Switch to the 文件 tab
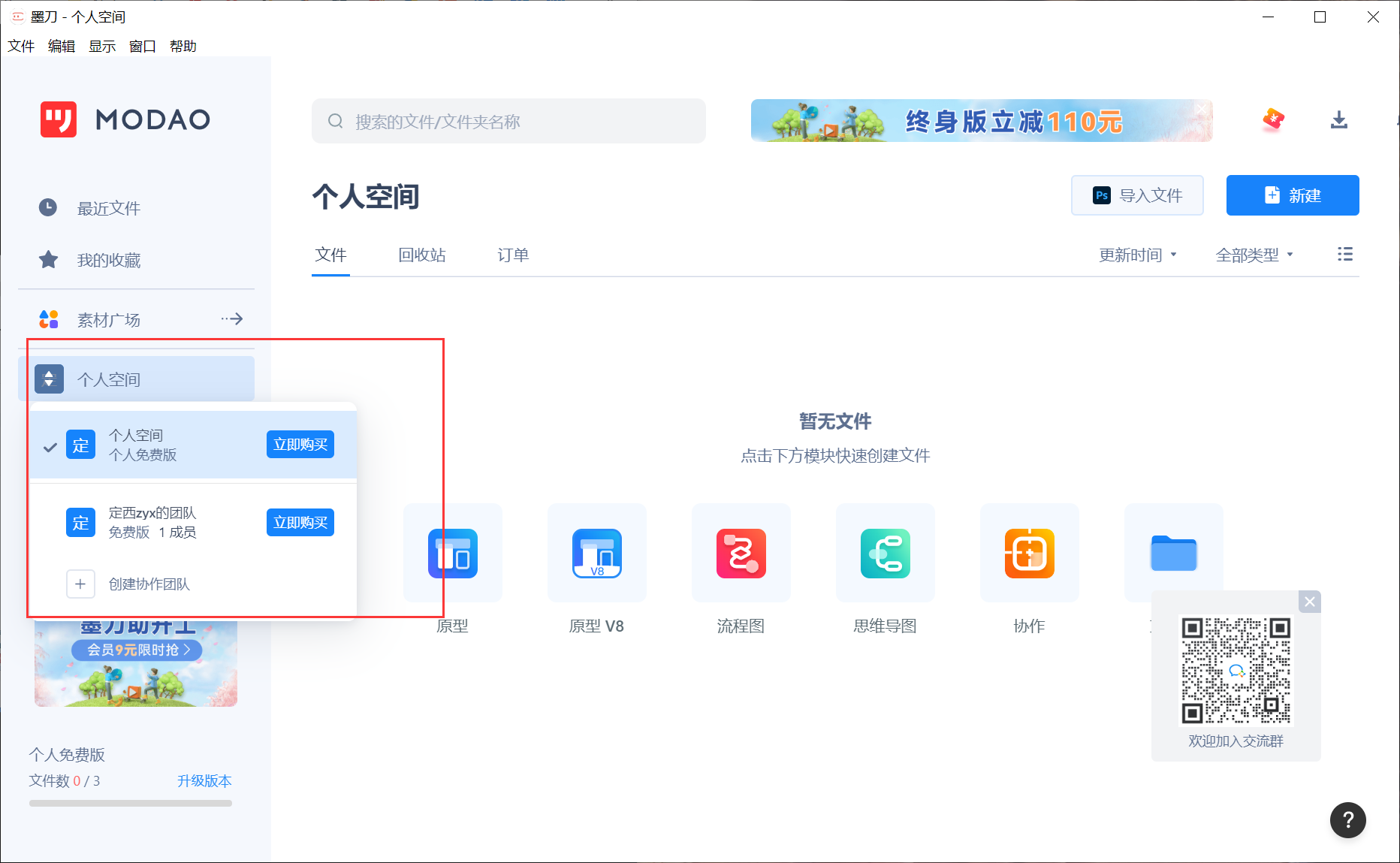Screen dimensions: 1400x863 tap(331, 255)
